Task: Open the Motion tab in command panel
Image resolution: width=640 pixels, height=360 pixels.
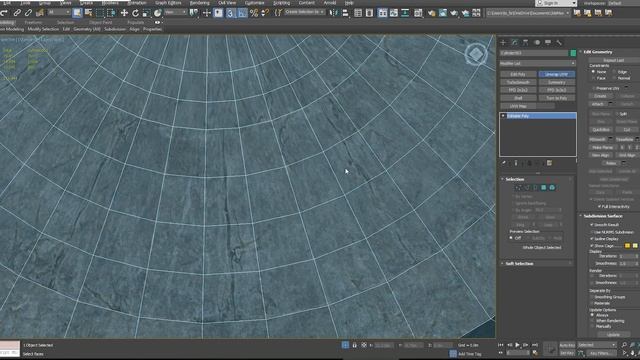Action: pos(537,42)
